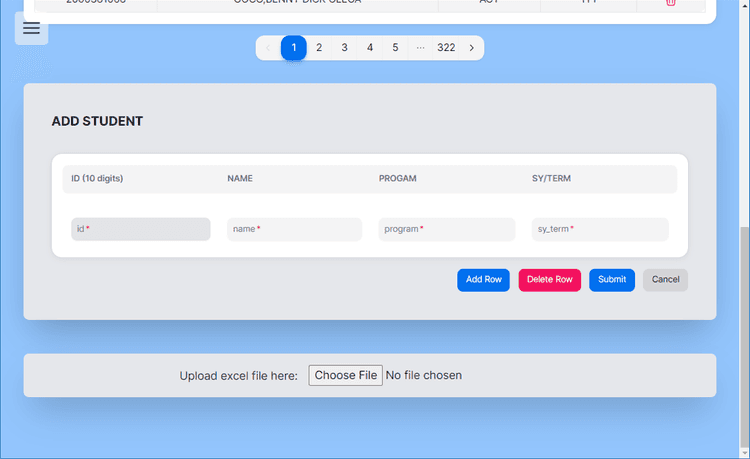Focus the student id input field
The width and height of the screenshot is (750, 459).
tap(141, 229)
